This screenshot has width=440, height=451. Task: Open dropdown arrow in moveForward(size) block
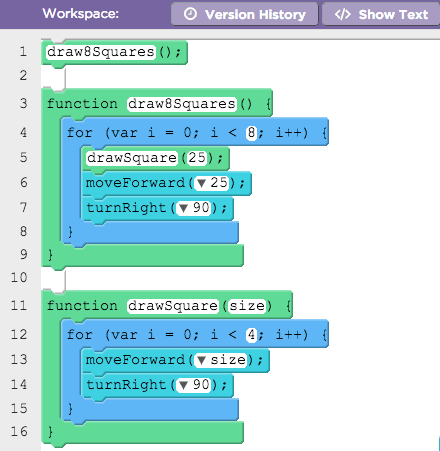pos(201,360)
